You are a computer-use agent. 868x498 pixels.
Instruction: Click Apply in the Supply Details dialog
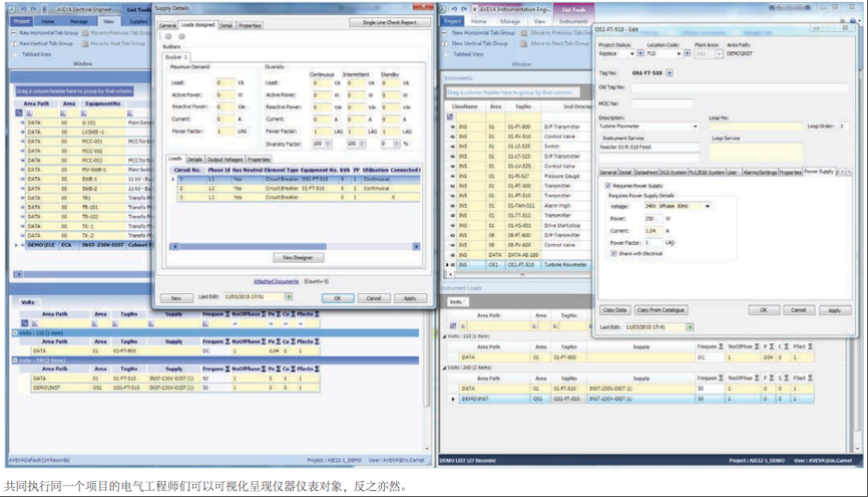point(410,298)
